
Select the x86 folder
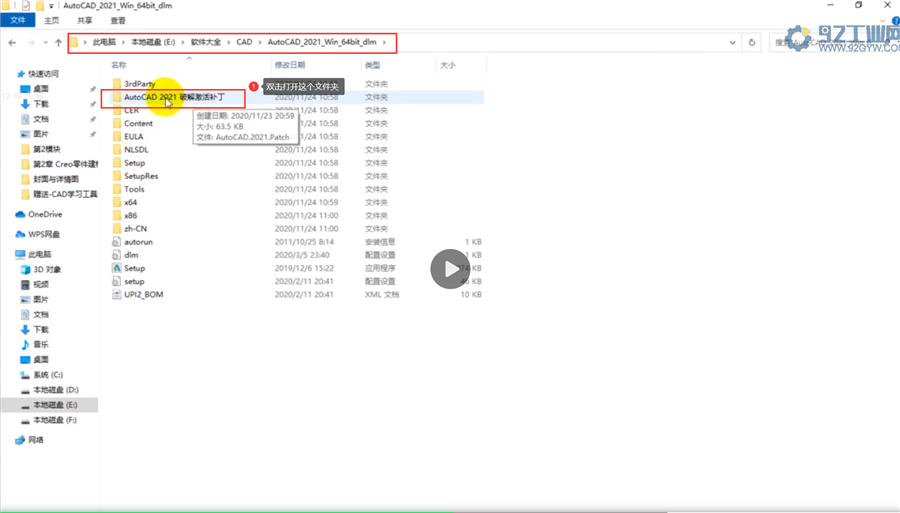coord(130,216)
